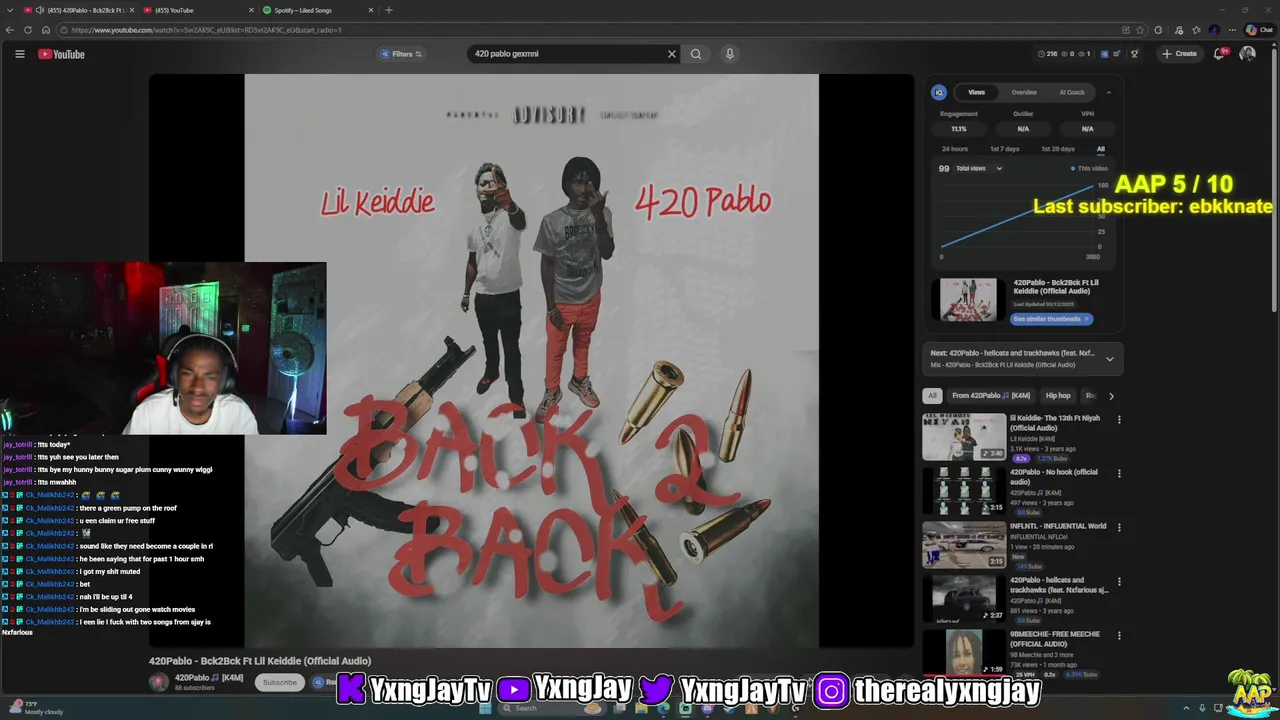
Task: Click the Back 2 Back video player
Action: tap(531, 361)
